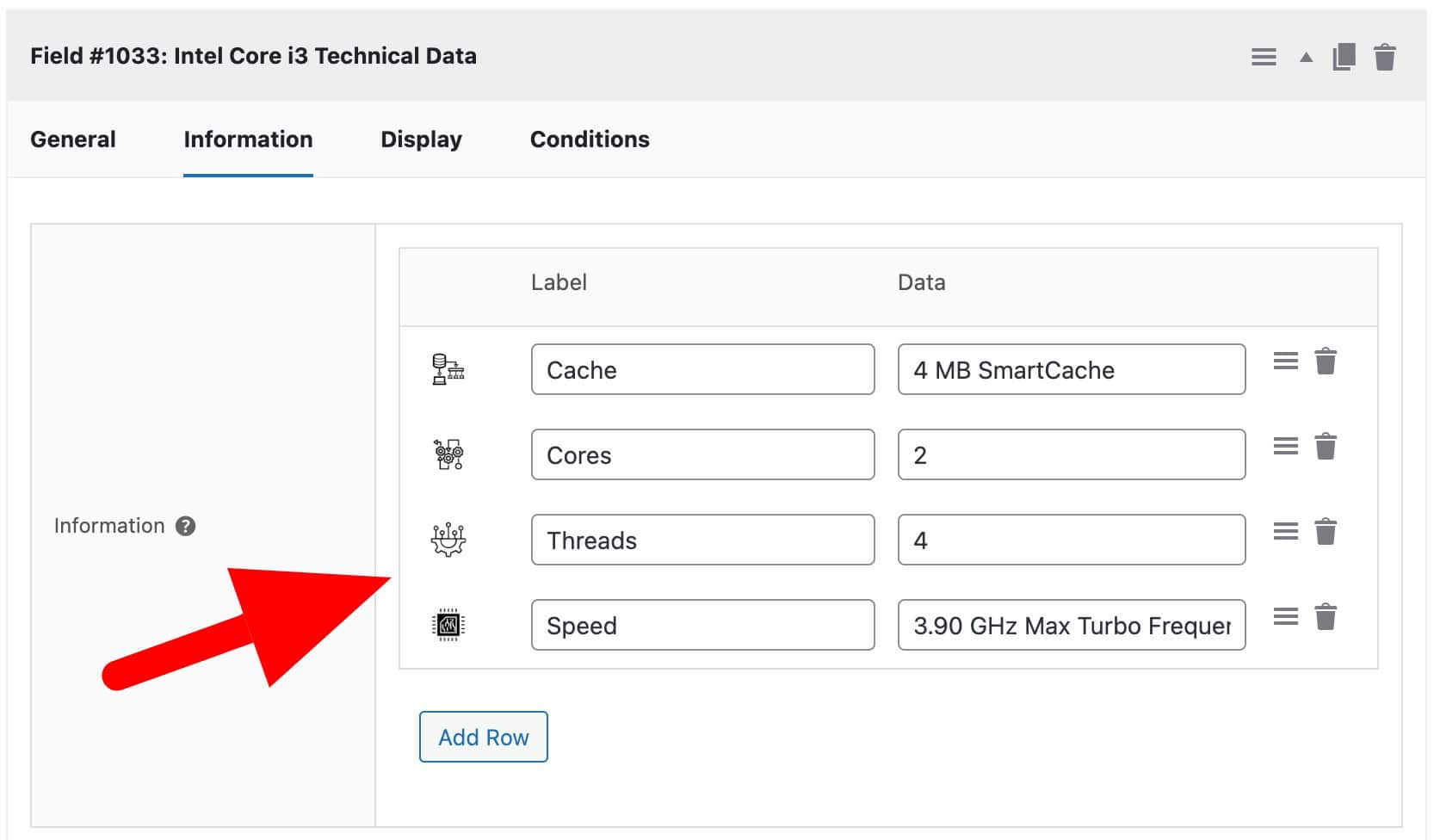Open the Display tab
The image size is (1434, 840).
point(421,139)
